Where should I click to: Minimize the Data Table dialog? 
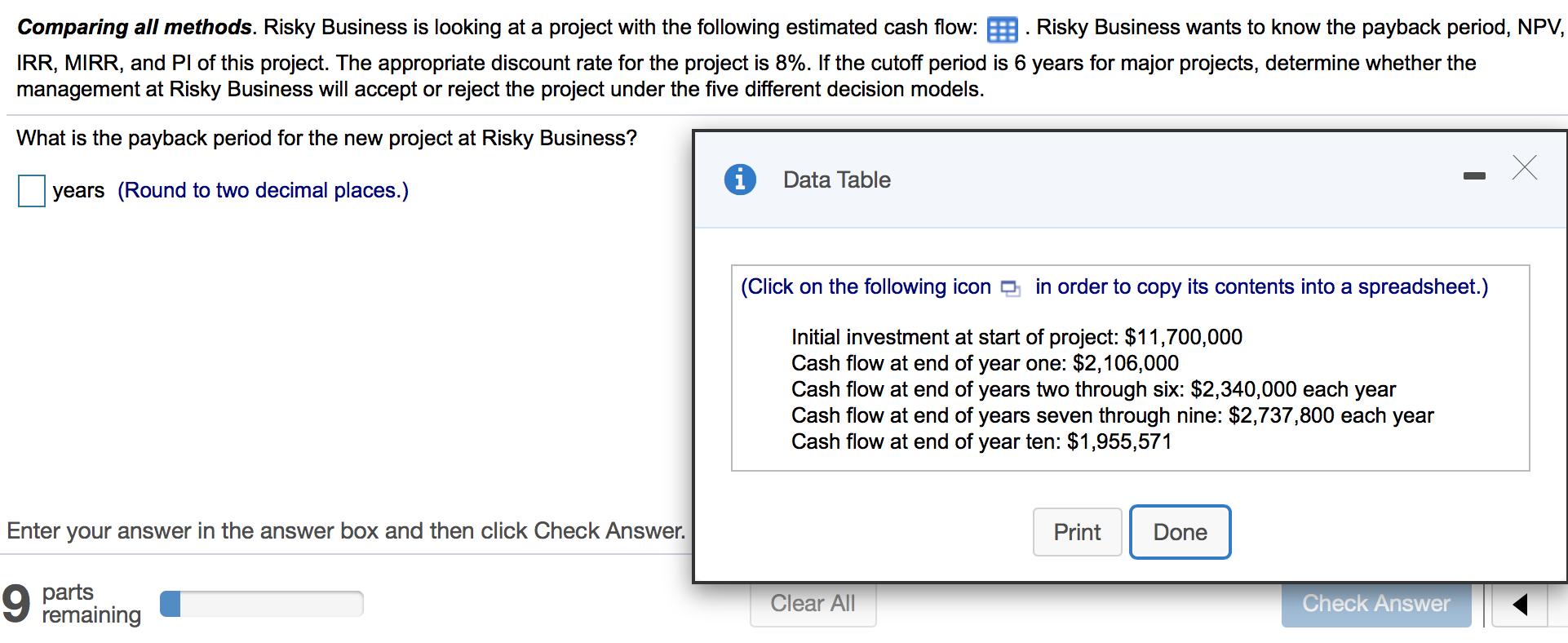(1474, 175)
